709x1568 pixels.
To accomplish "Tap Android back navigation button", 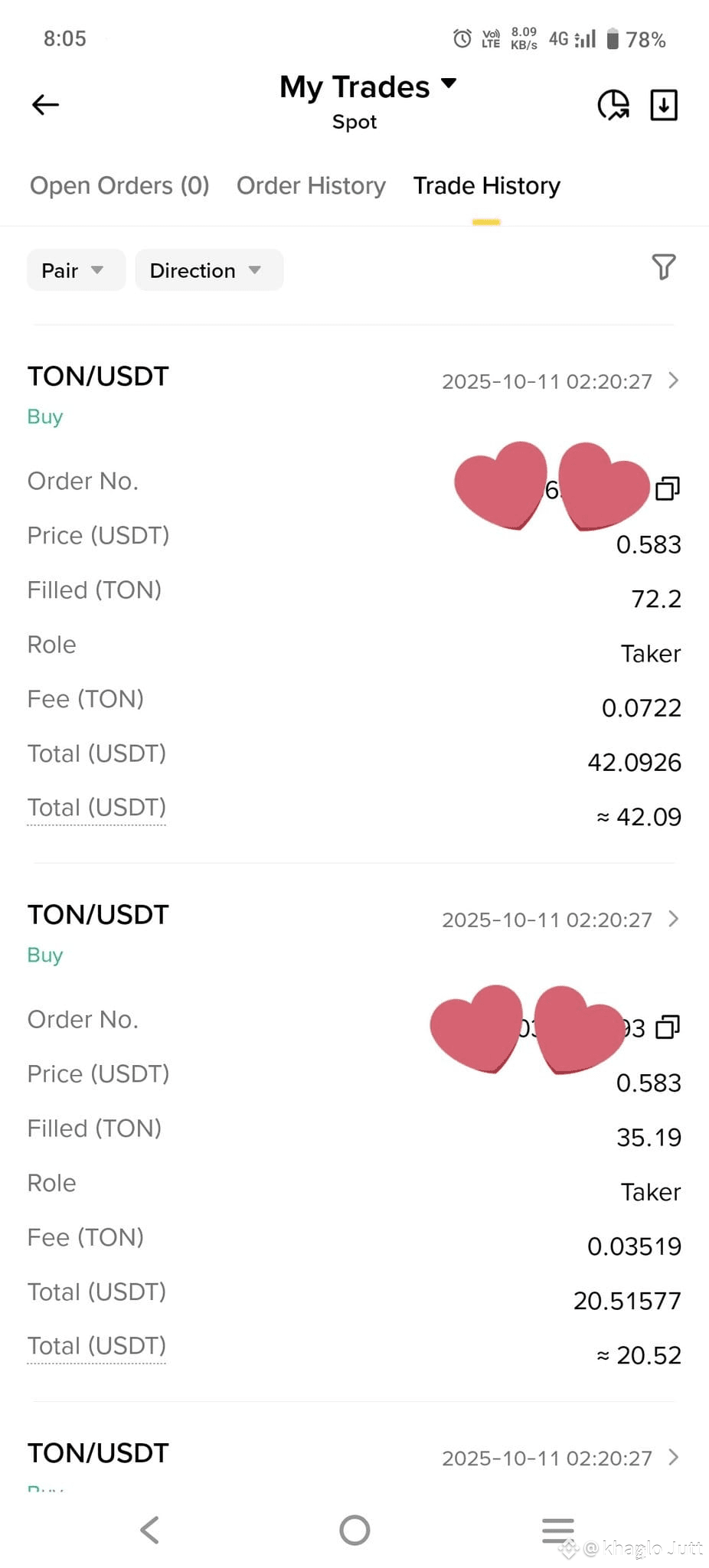I will [x=150, y=1530].
